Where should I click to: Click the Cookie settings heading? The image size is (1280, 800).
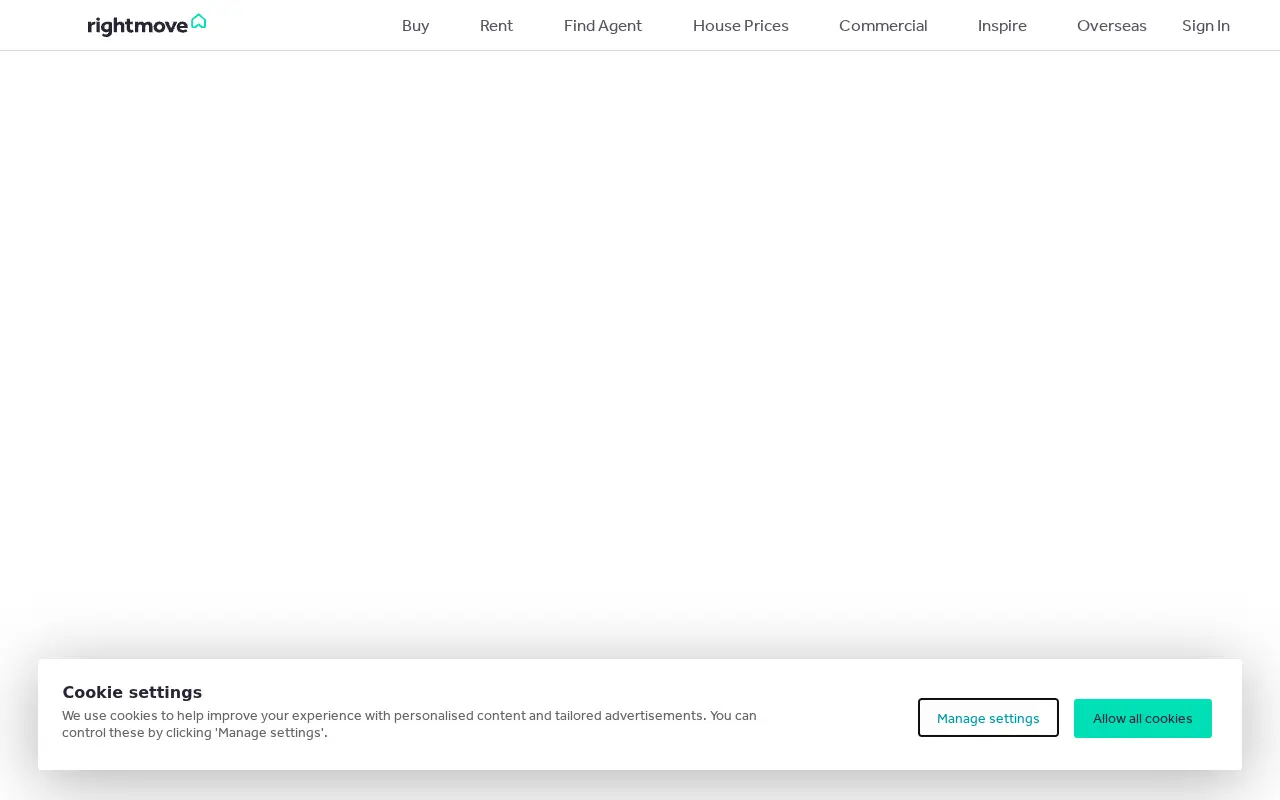click(x=132, y=692)
